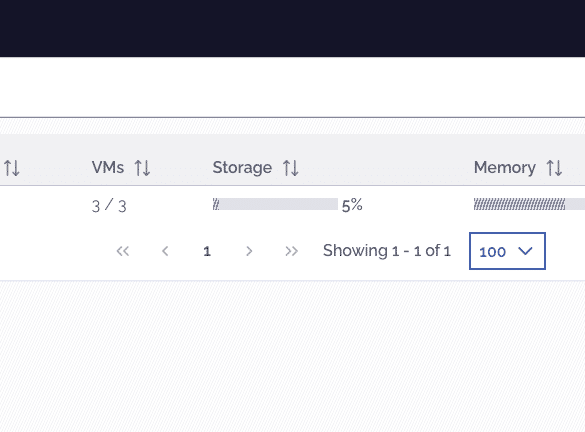The image size is (585, 432).
Task: Click the Memory column header label
Action: [504, 168]
